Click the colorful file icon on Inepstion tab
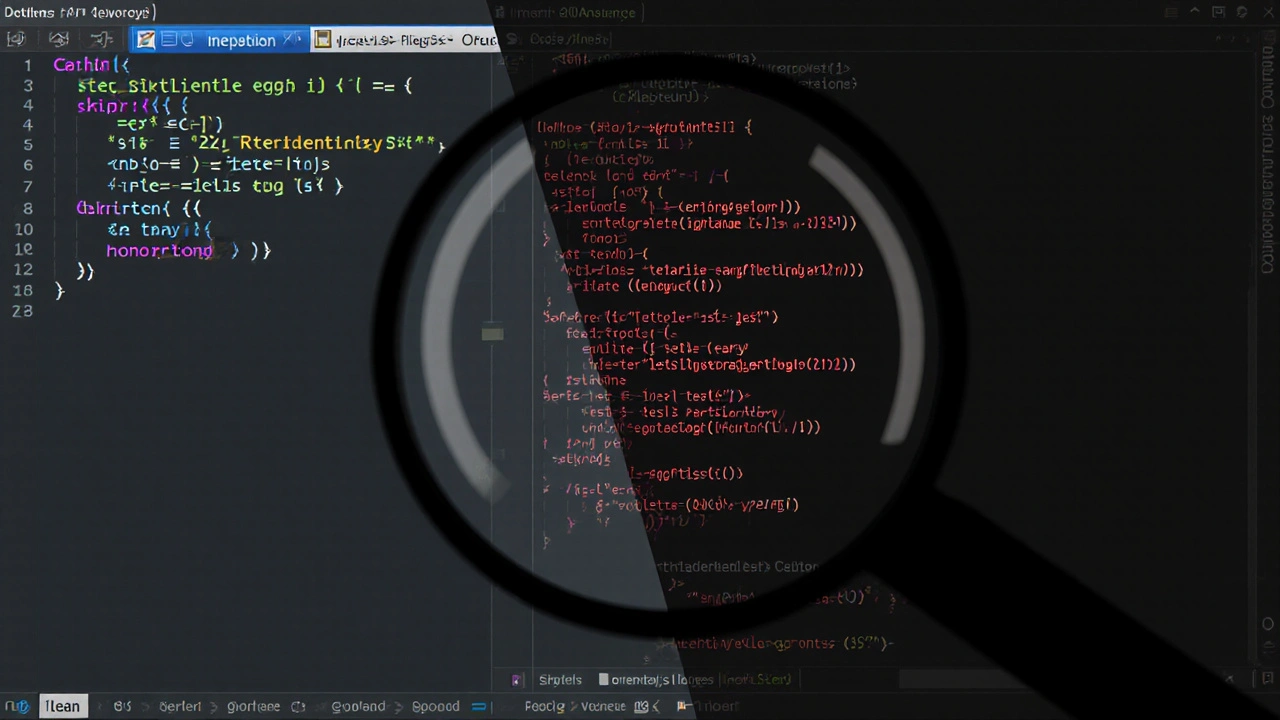The width and height of the screenshot is (1280, 720). [x=146, y=40]
